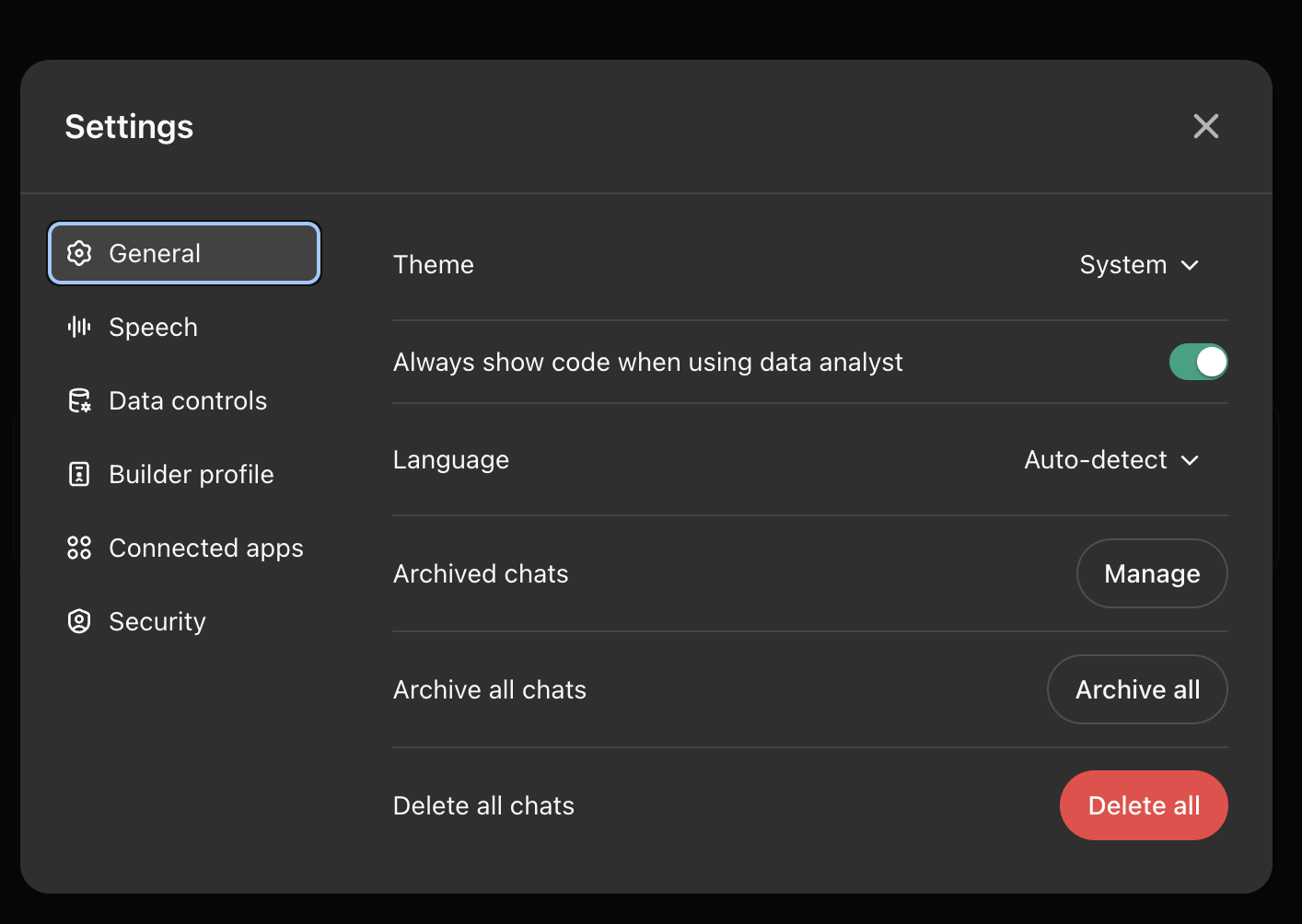
Task: Open the Connected apps section
Action: [x=205, y=548]
